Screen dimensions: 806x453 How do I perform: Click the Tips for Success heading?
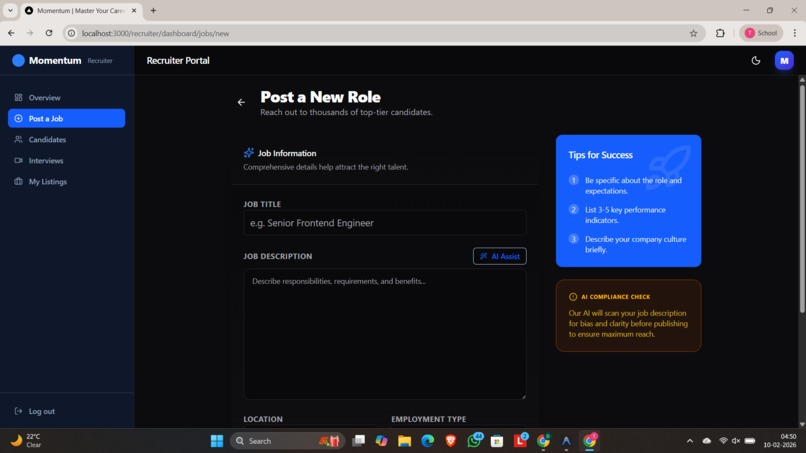point(600,155)
